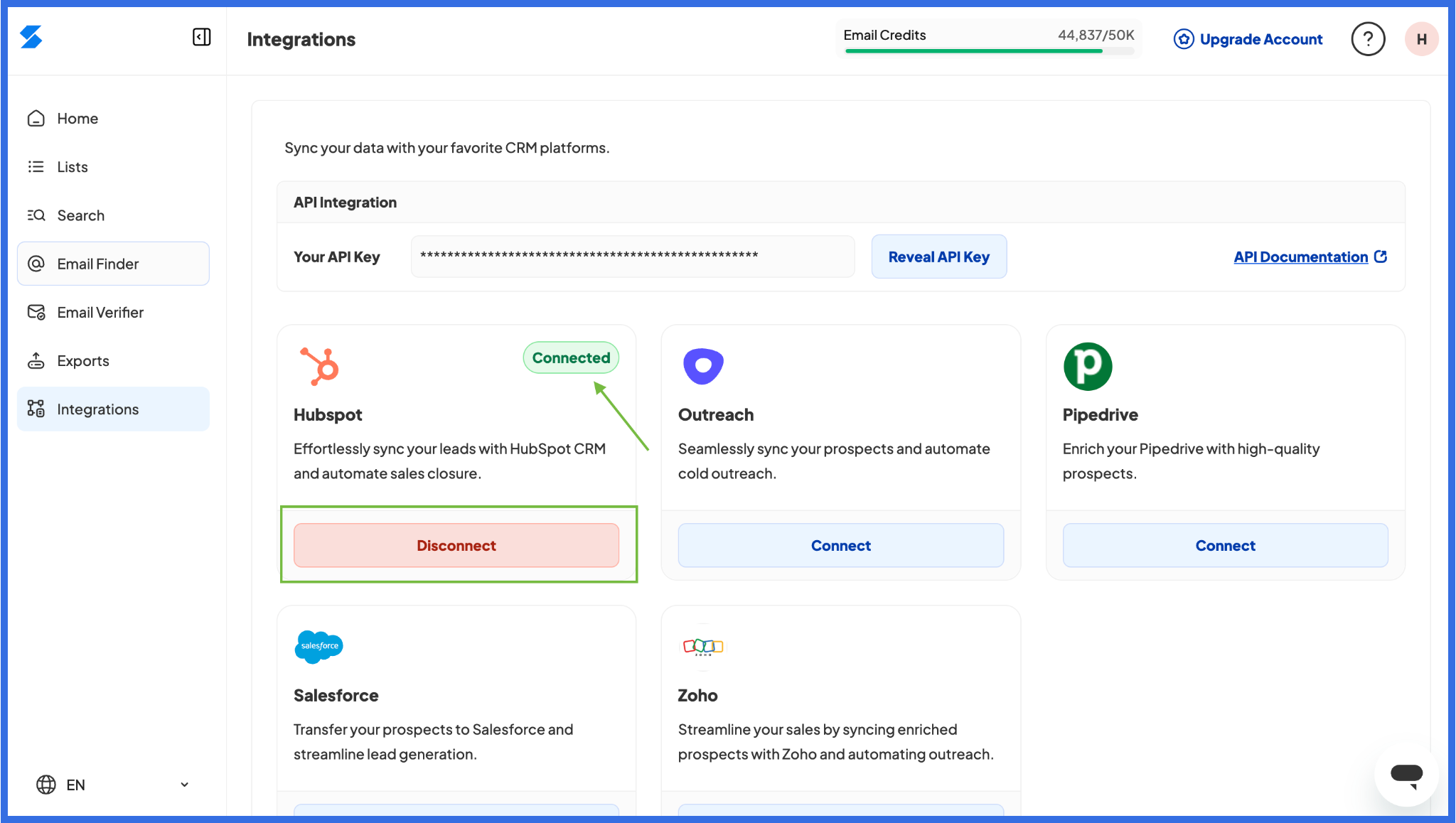Click the Your API Key label
The image size is (1456, 823).
click(336, 257)
